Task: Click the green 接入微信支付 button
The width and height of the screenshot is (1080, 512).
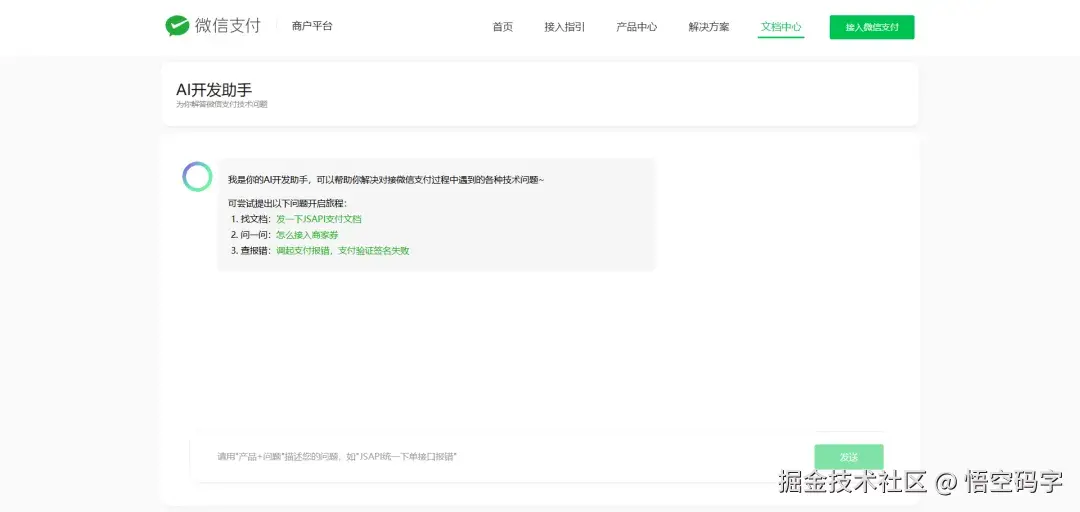Action: pyautogui.click(x=872, y=27)
